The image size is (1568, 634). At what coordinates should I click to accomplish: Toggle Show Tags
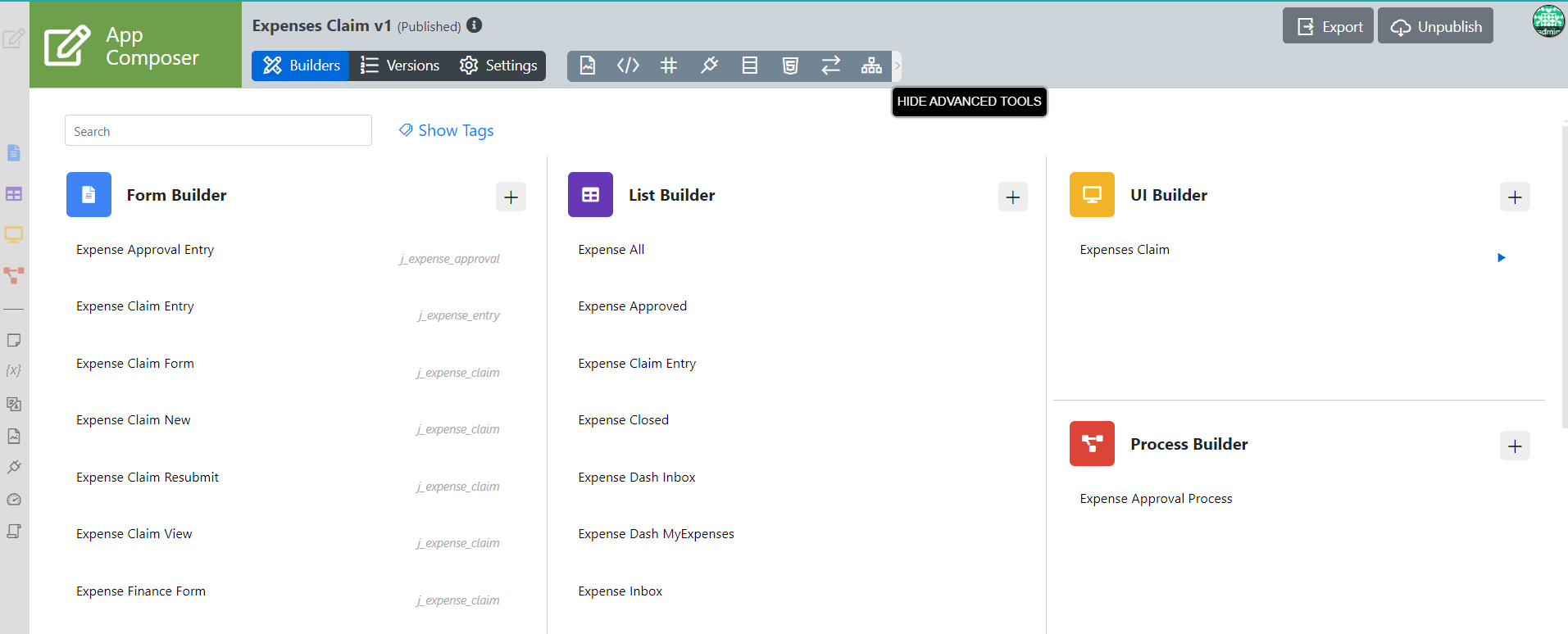447,130
